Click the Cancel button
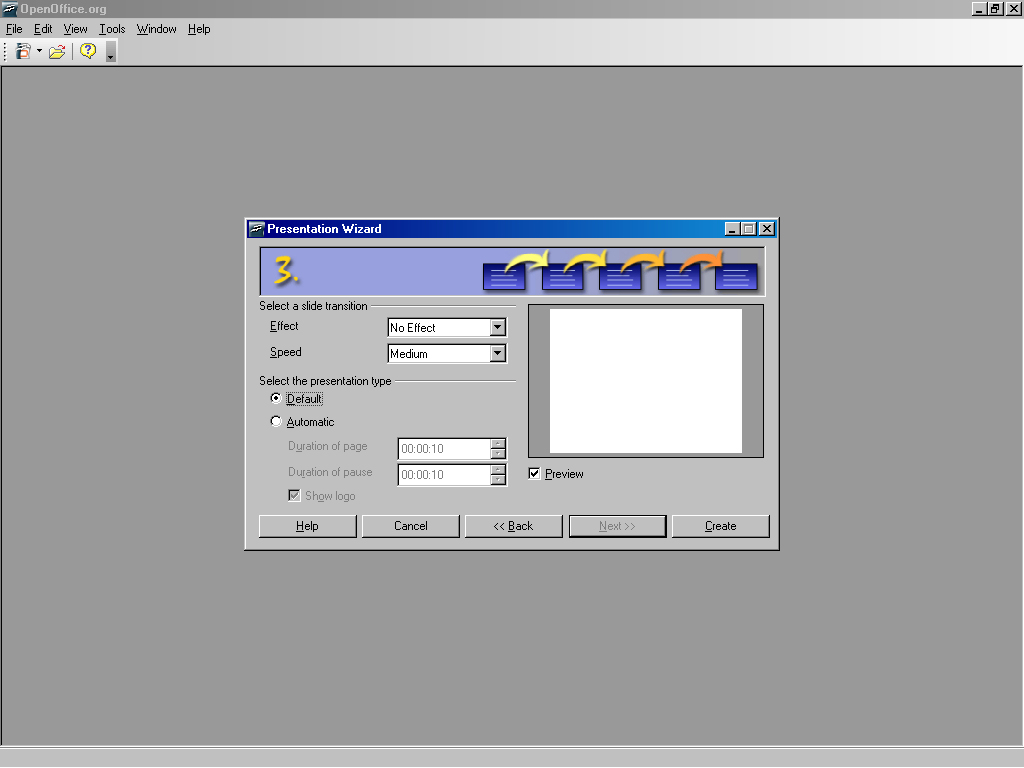The width and height of the screenshot is (1024, 768). pos(410,526)
